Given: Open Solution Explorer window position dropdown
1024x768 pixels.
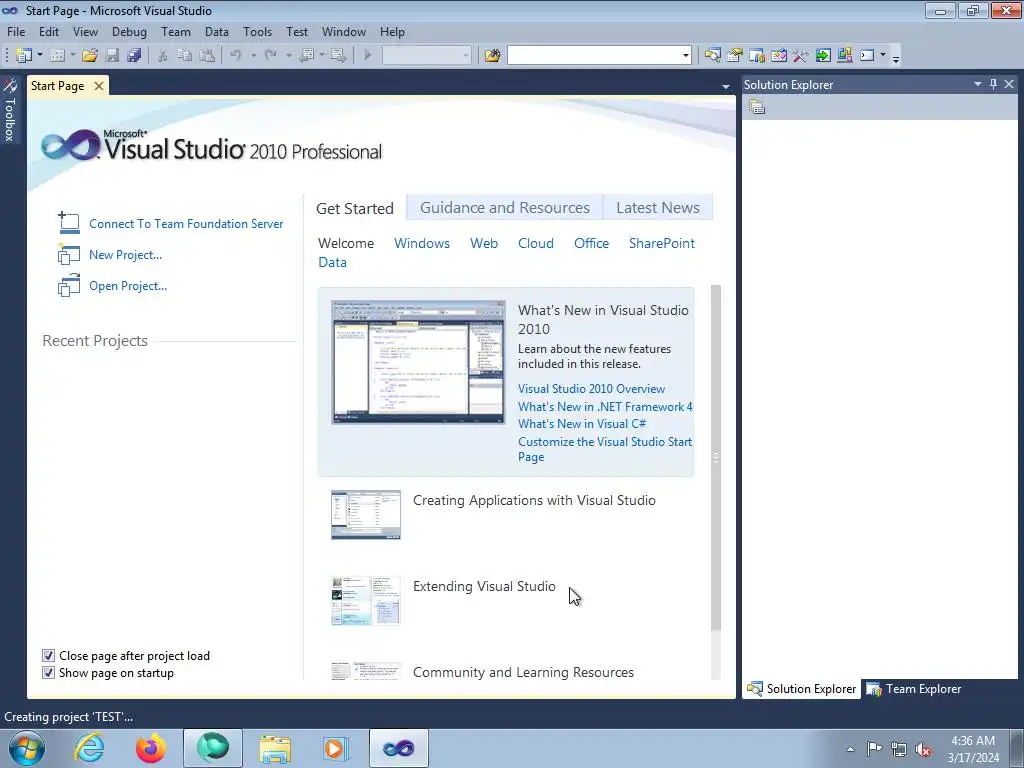Looking at the screenshot, I should click(978, 84).
